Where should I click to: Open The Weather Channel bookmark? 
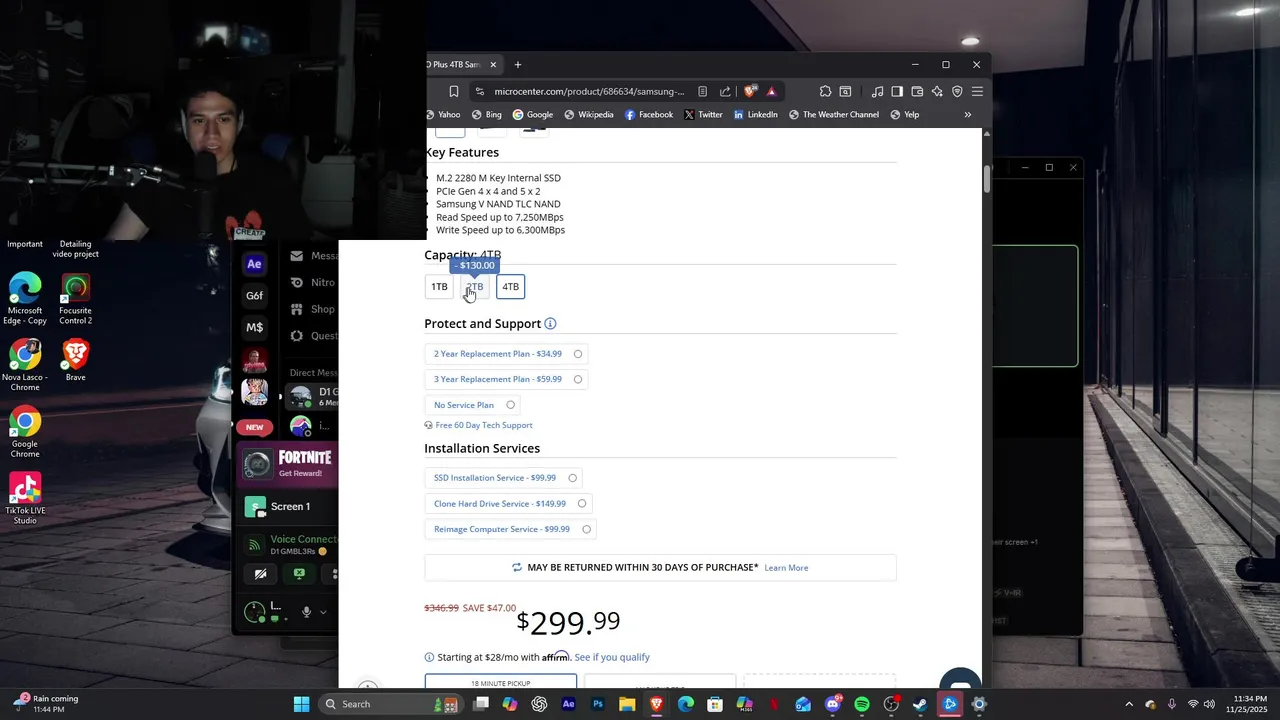(834, 115)
